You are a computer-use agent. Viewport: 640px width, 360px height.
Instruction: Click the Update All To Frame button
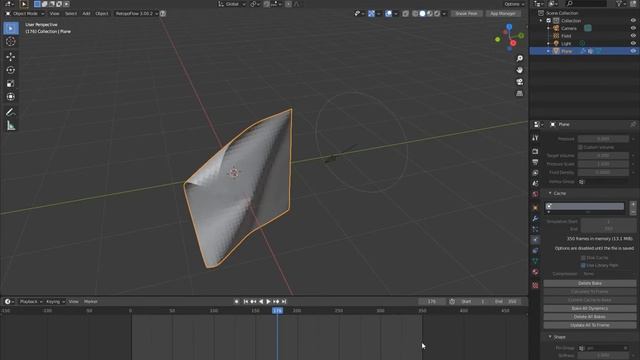coord(590,325)
